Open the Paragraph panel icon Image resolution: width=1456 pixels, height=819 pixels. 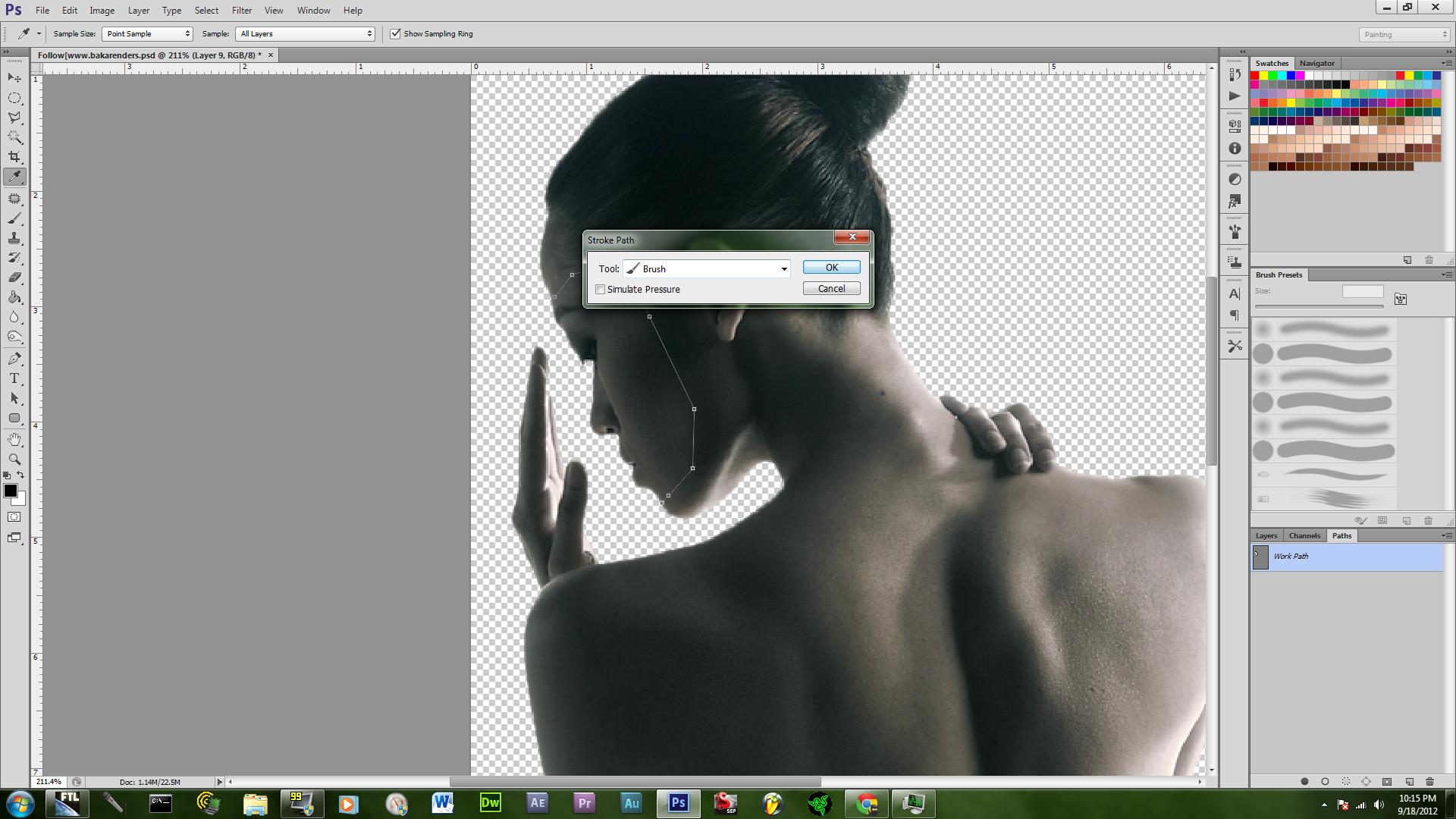[x=1235, y=315]
